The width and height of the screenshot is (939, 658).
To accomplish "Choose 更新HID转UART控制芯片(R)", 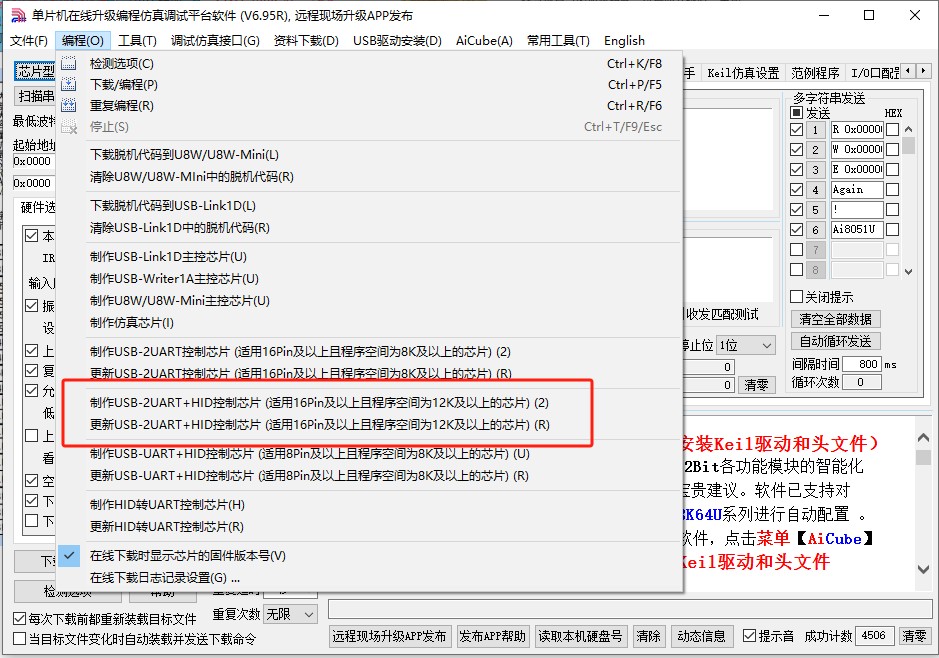I will [x=369, y=526].
